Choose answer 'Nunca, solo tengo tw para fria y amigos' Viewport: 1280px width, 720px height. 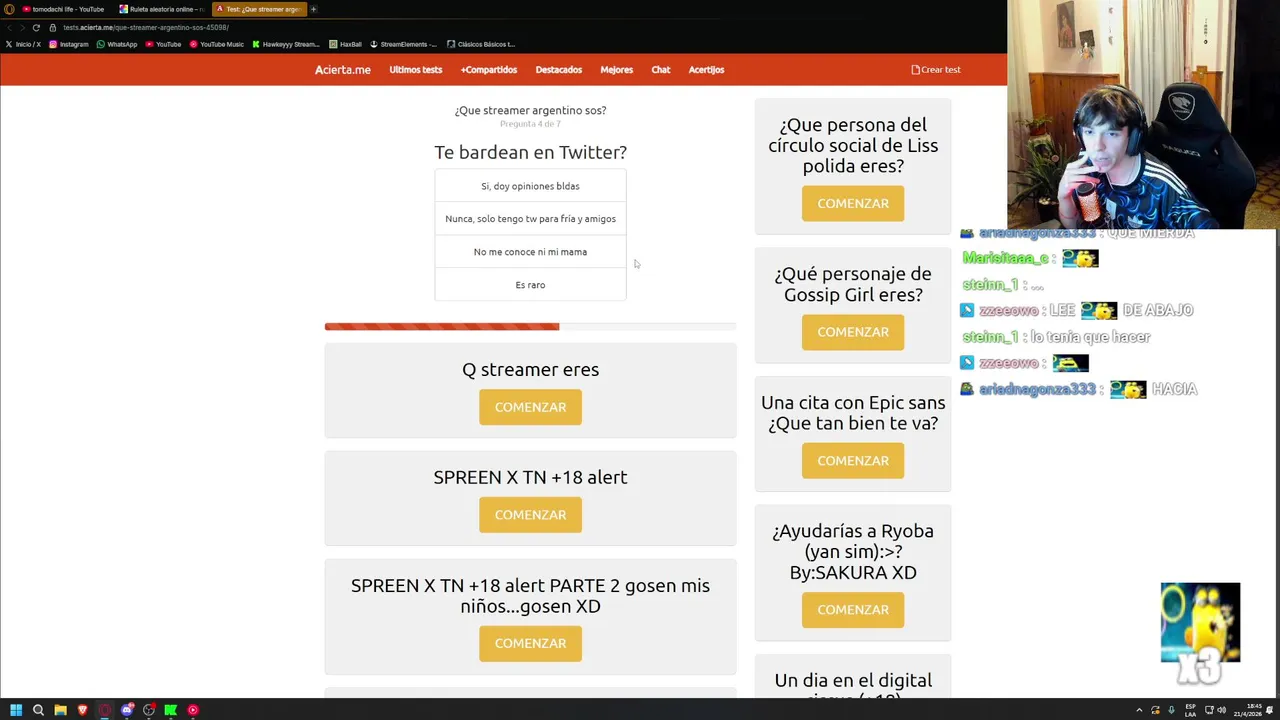[530, 219]
